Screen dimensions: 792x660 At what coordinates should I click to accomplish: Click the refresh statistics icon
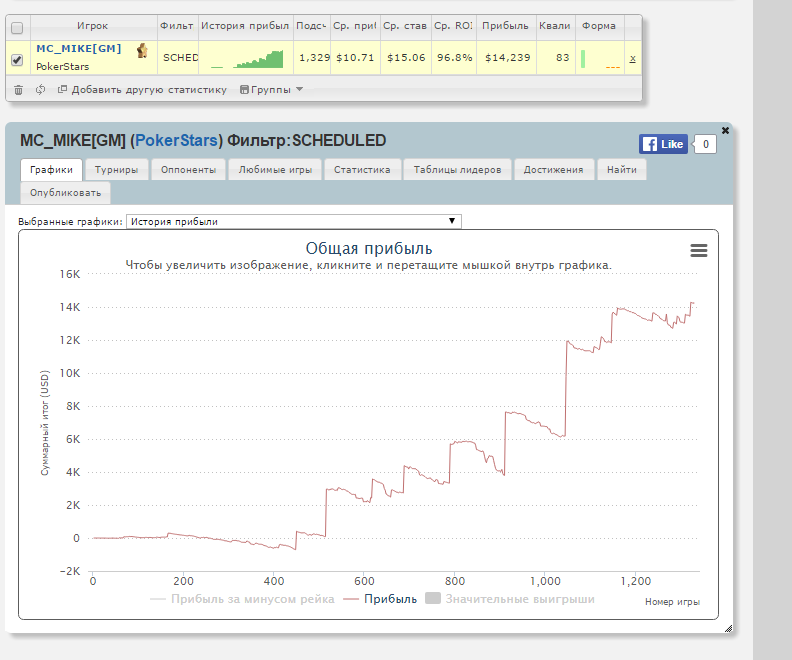tap(40, 89)
